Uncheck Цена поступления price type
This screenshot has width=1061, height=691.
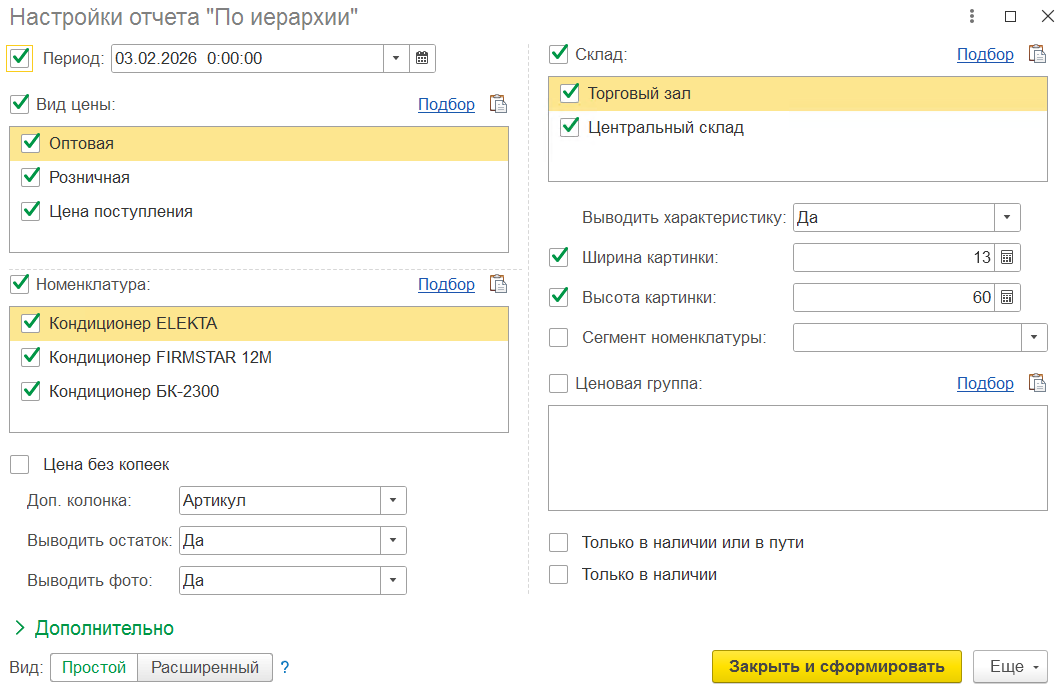click(x=31, y=210)
